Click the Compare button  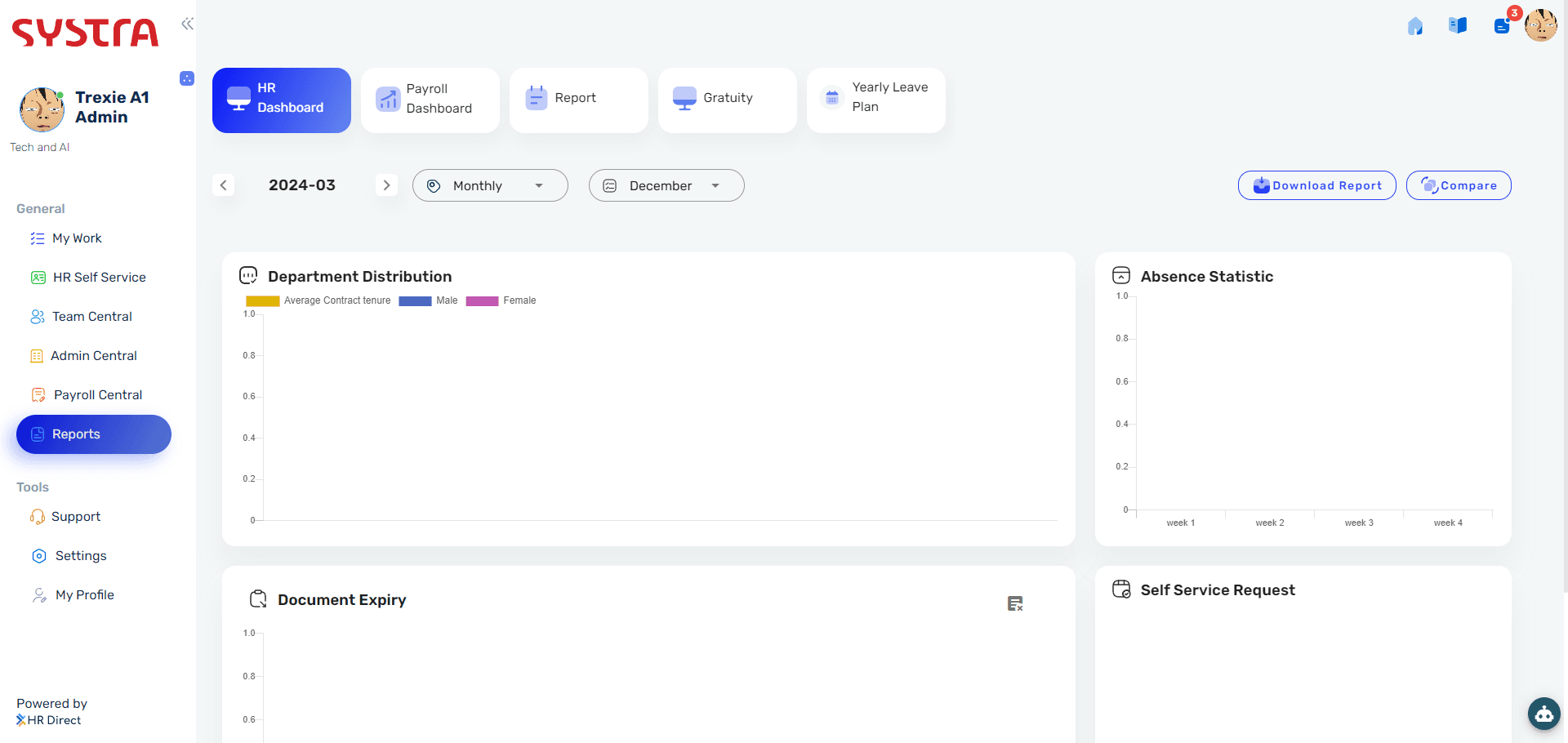coord(1459,185)
